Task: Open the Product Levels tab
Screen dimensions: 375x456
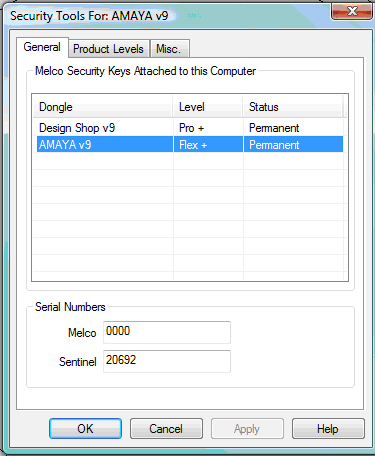Action: click(109, 49)
